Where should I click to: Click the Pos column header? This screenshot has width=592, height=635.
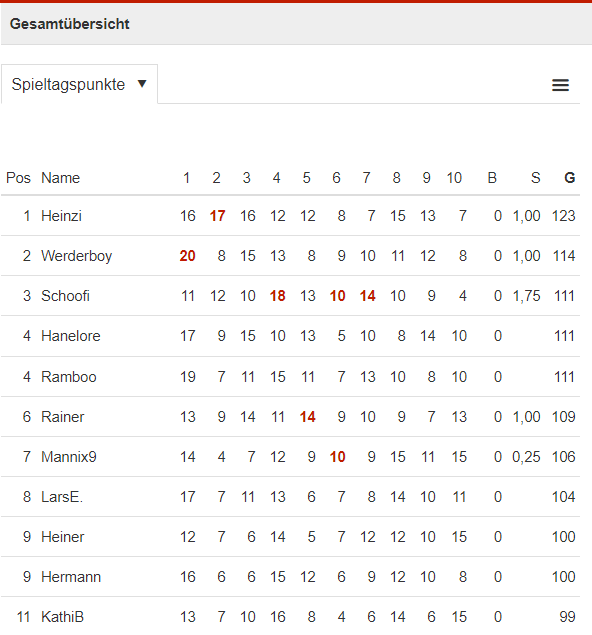(x=18, y=178)
